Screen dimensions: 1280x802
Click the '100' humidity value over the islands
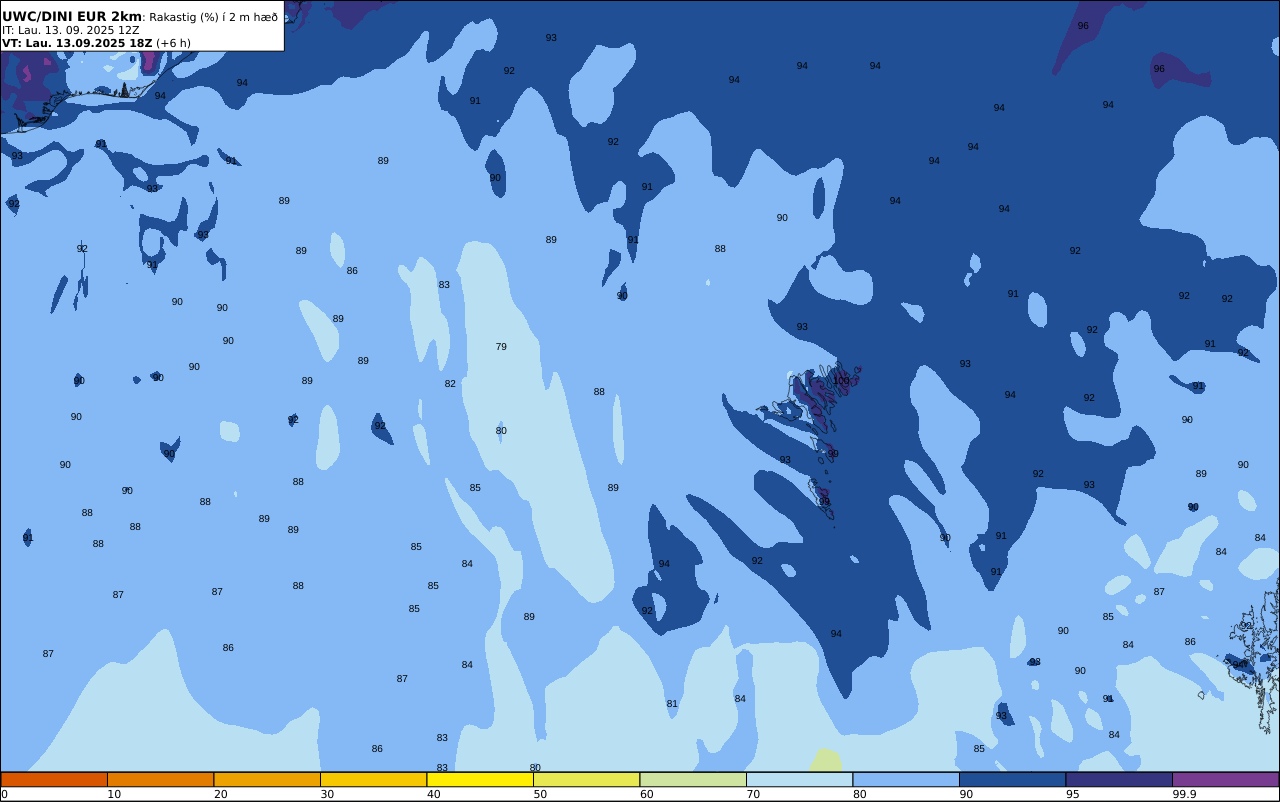[841, 381]
